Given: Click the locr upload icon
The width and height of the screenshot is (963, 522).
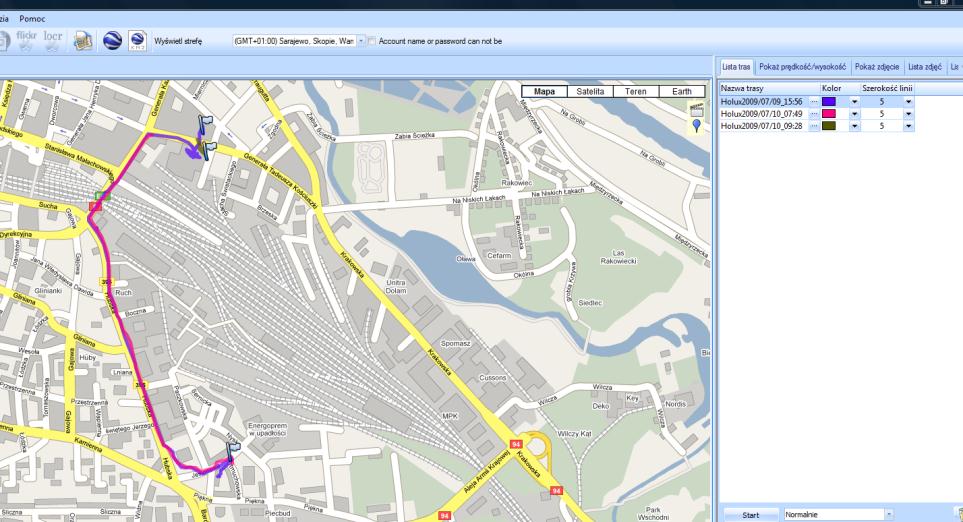Looking at the screenshot, I should click(x=53, y=41).
